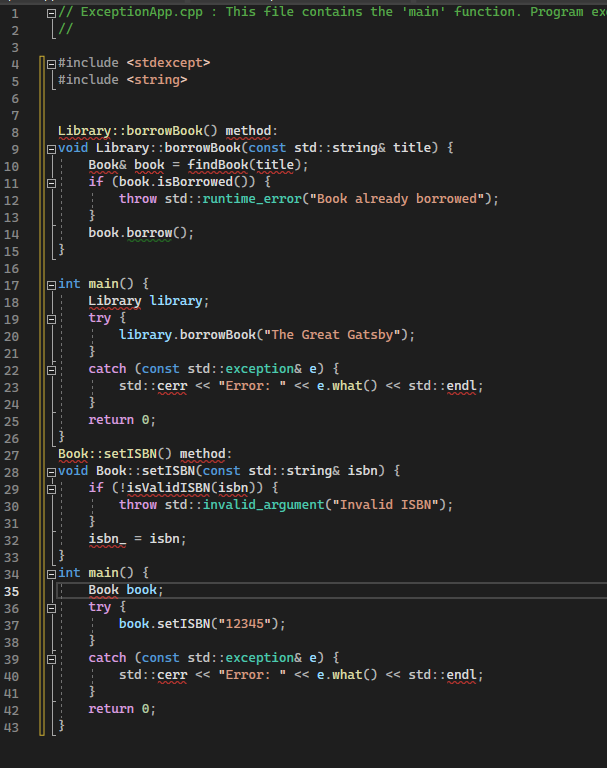This screenshot has height=768, width=607.
Task: Click the "12345" string on line 37
Action: (x=244, y=624)
